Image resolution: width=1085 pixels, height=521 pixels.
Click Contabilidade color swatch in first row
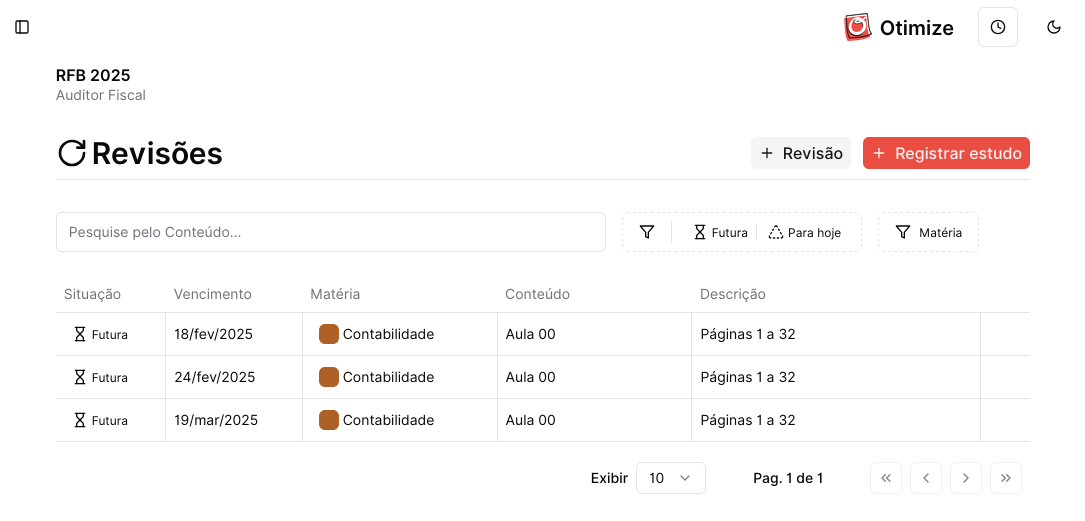click(x=329, y=334)
